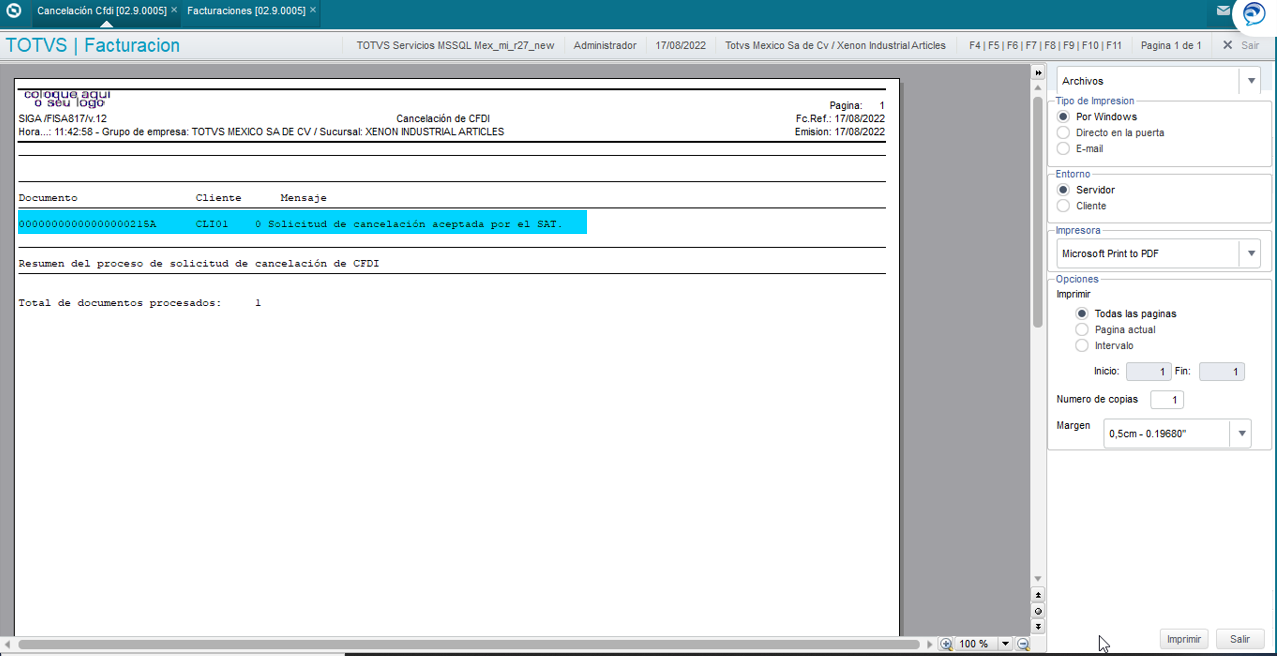1277x656 pixels.
Task: Click the Inicio page number field
Action: 1149,371
